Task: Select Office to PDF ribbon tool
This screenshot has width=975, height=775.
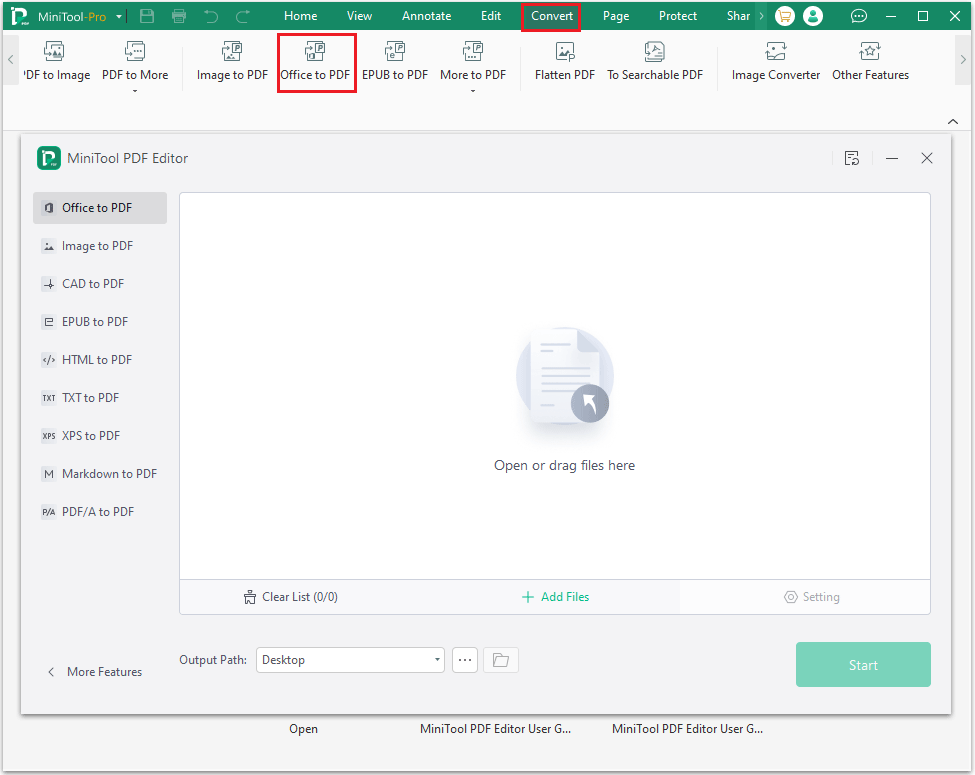Action: click(x=315, y=61)
